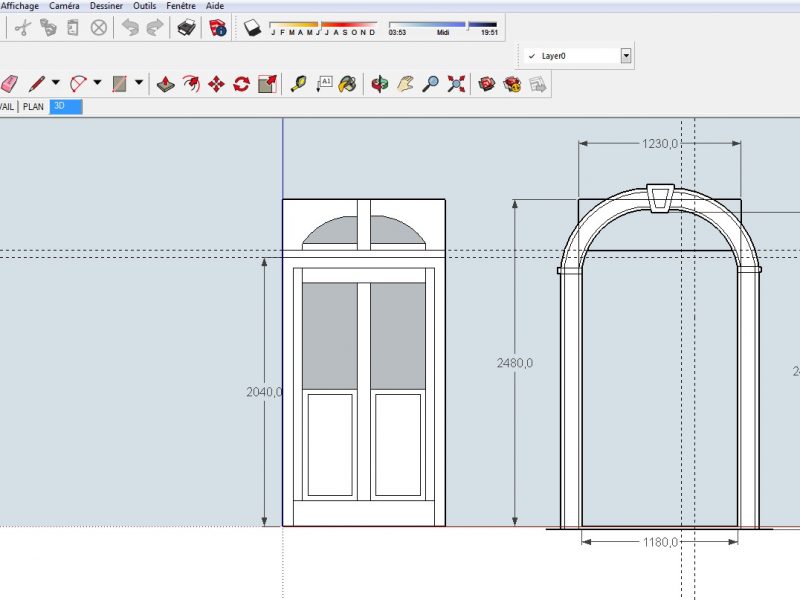Expand the Arc tool dropdown arrow
The image size is (800, 600).
point(97,82)
